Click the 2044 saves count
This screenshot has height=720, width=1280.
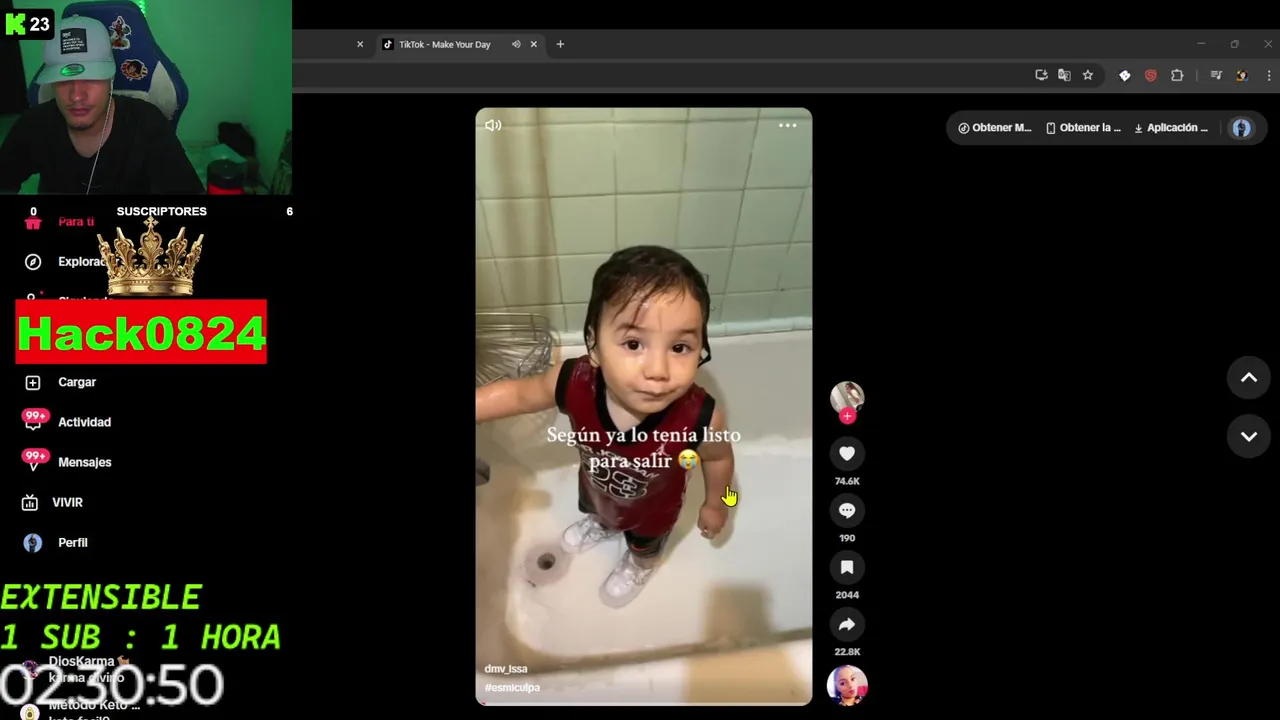click(847, 595)
